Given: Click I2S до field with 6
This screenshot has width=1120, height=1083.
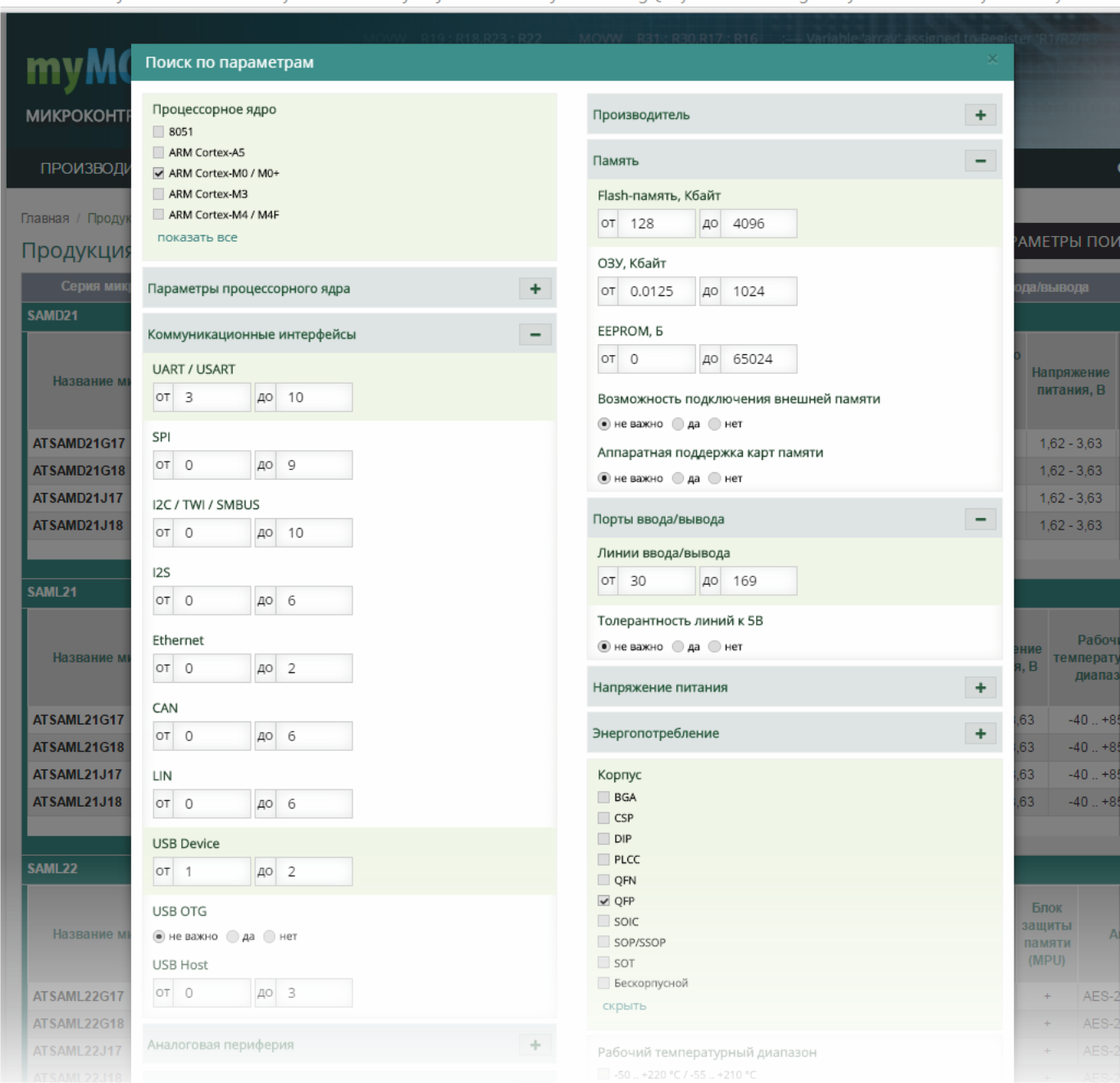Looking at the screenshot, I should 314,601.
